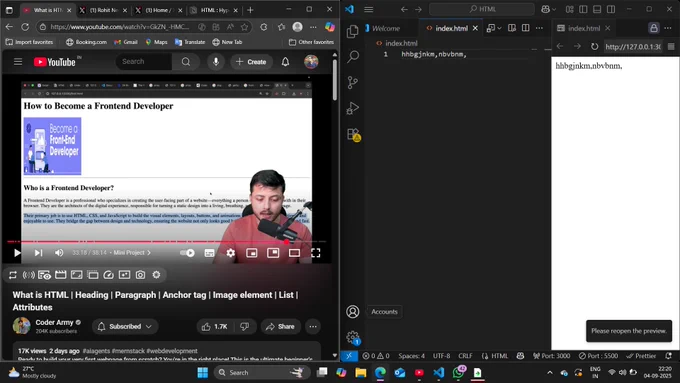Toggle VS Code primary side bar layout
The width and height of the screenshot is (680, 383).
pos(583,9)
